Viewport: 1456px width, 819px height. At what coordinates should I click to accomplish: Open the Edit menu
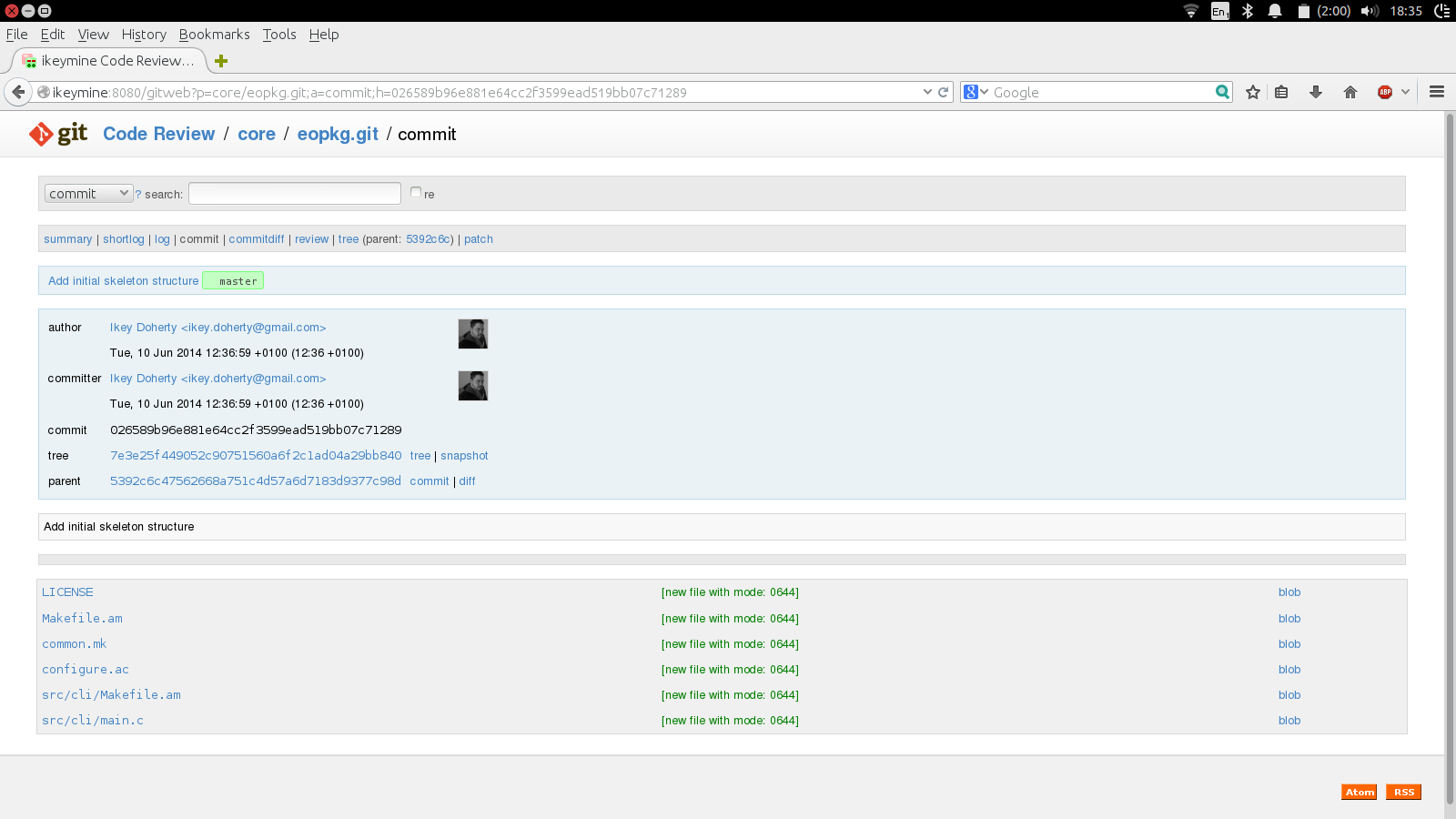pos(53,35)
